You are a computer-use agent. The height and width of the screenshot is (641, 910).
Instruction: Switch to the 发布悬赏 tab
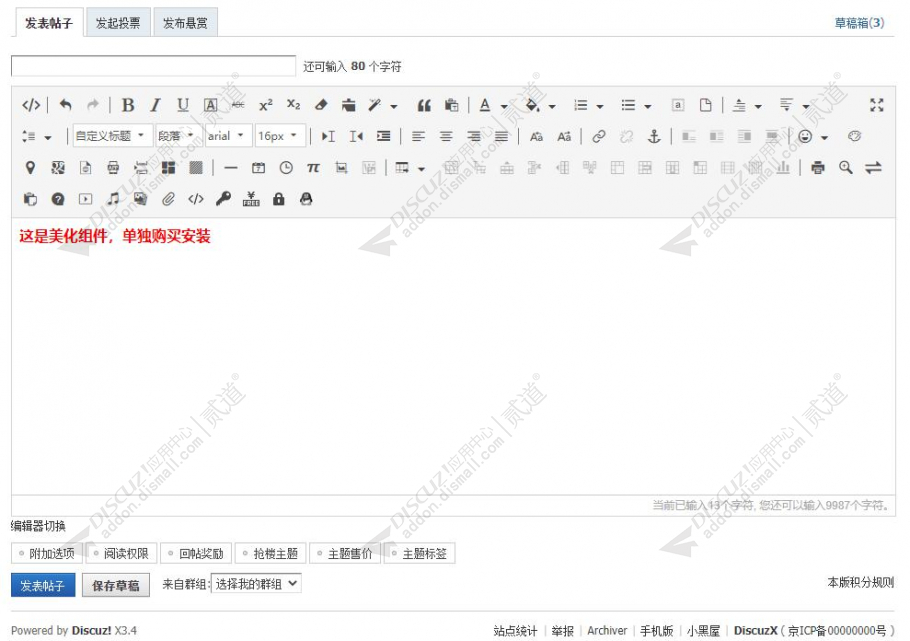click(185, 23)
